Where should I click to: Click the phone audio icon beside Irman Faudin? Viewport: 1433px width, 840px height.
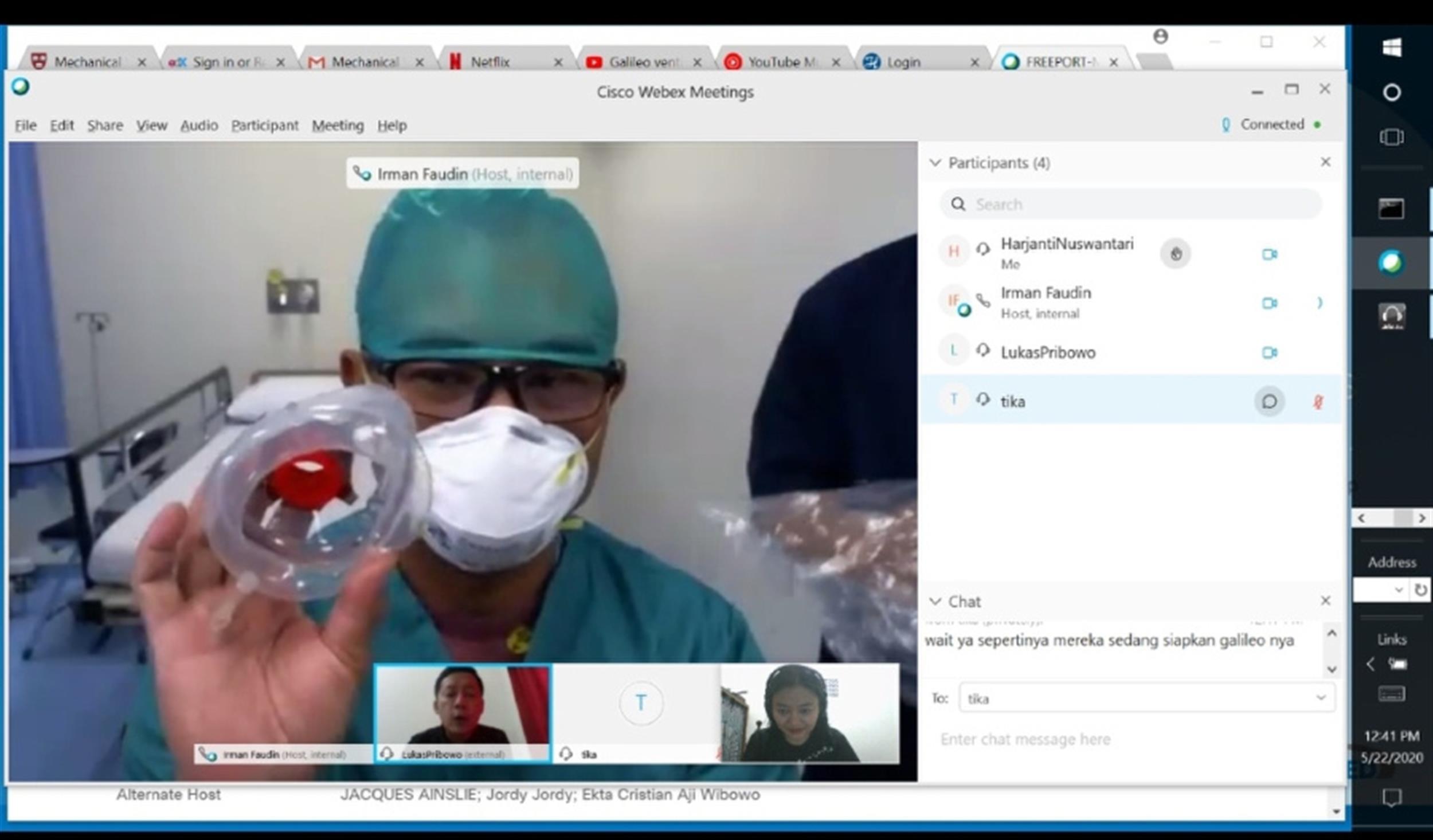[983, 300]
